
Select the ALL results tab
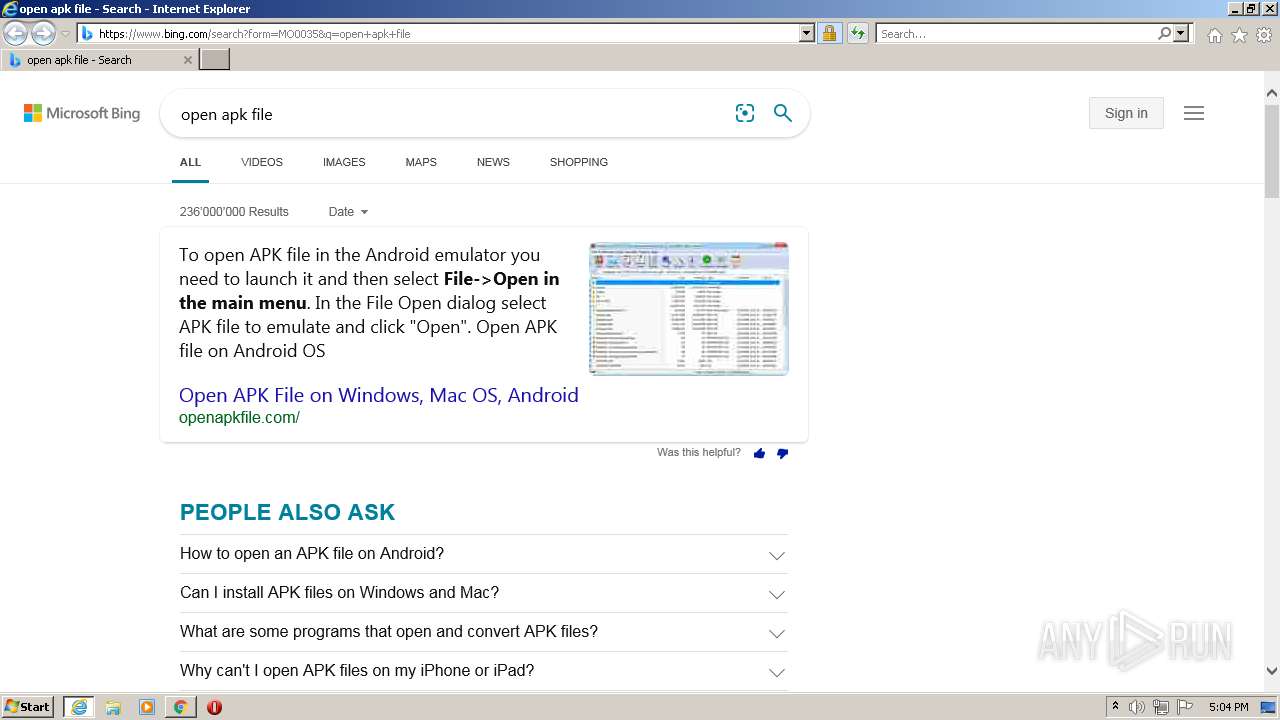tap(190, 162)
